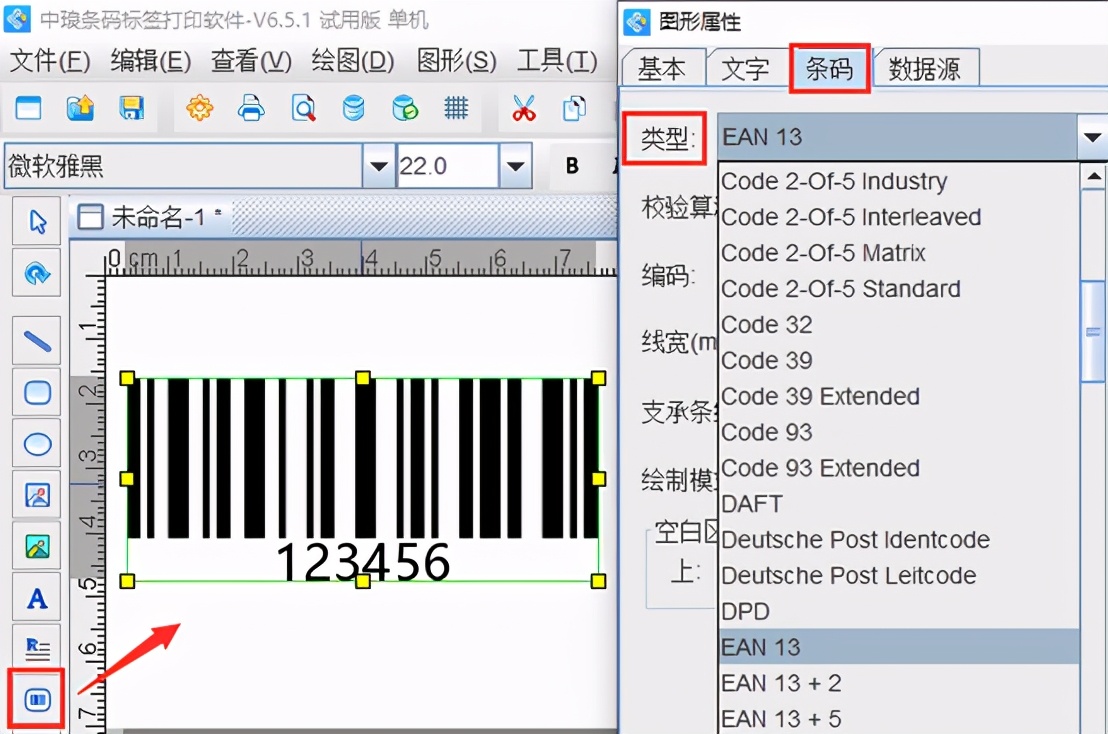This screenshot has width=1108, height=734.
Task: Open print settings via the printer icon
Action: click(250, 108)
